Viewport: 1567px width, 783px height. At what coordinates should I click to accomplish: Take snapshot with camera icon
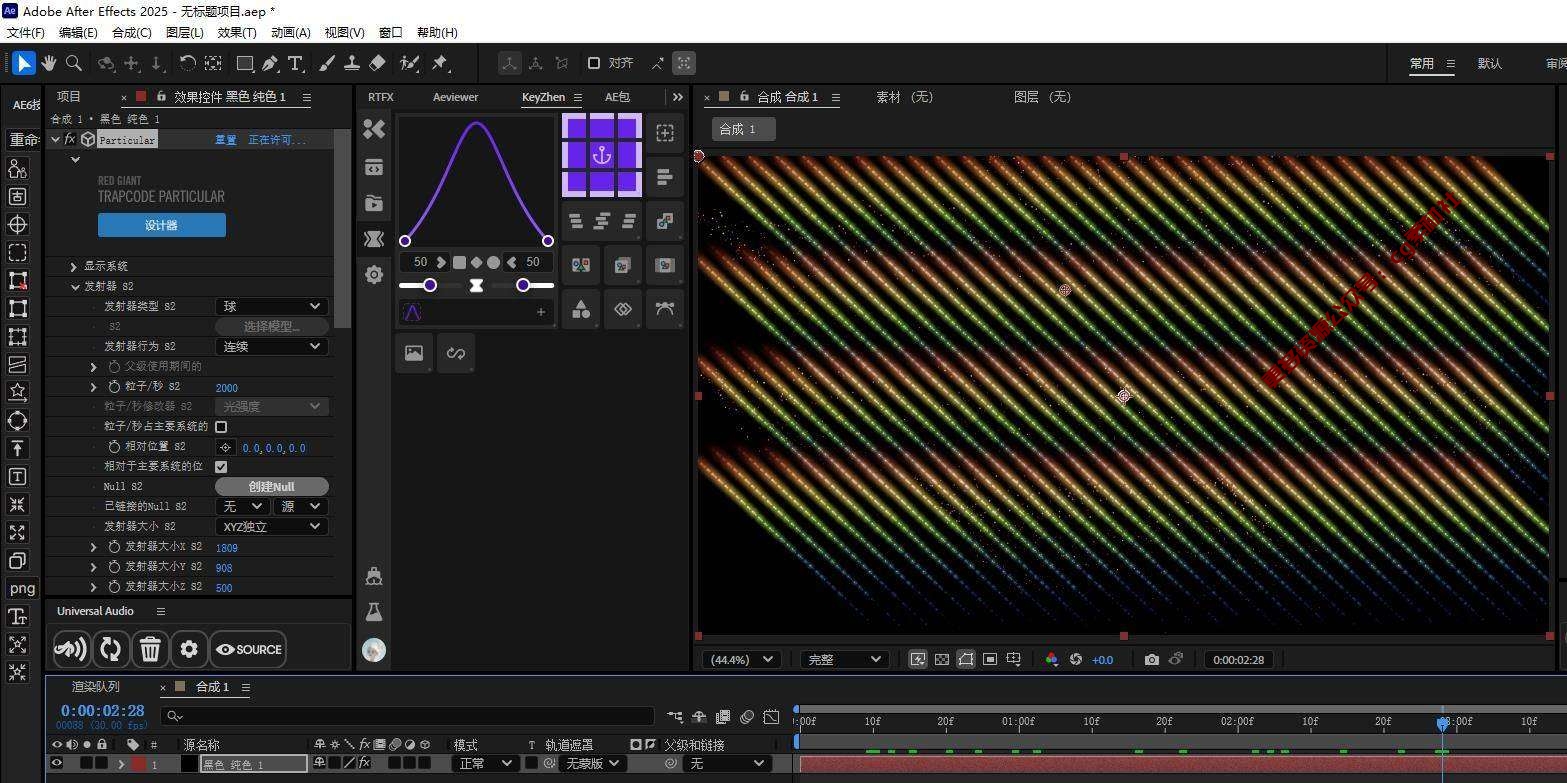click(x=1152, y=659)
